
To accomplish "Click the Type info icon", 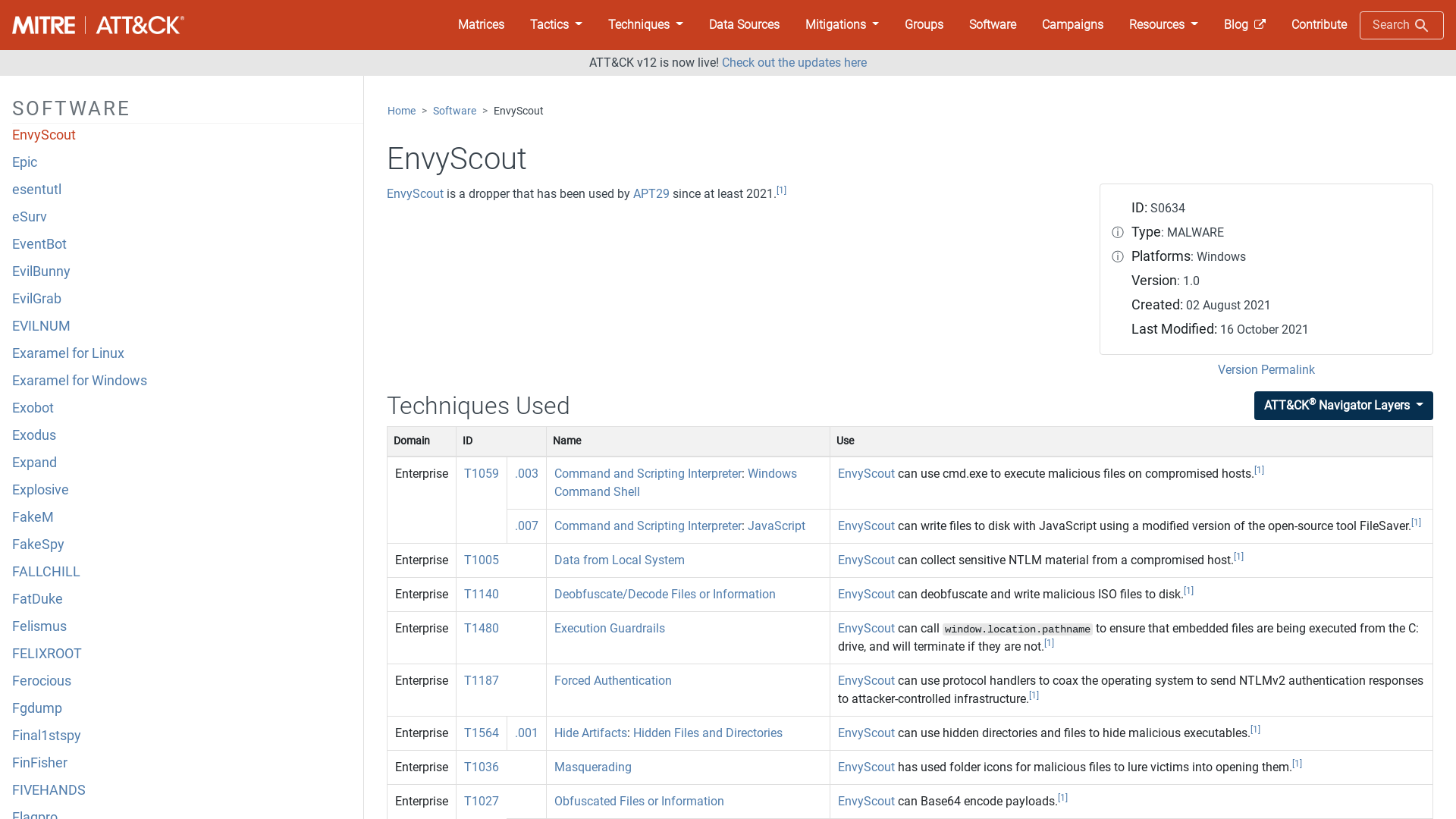I will [1118, 233].
